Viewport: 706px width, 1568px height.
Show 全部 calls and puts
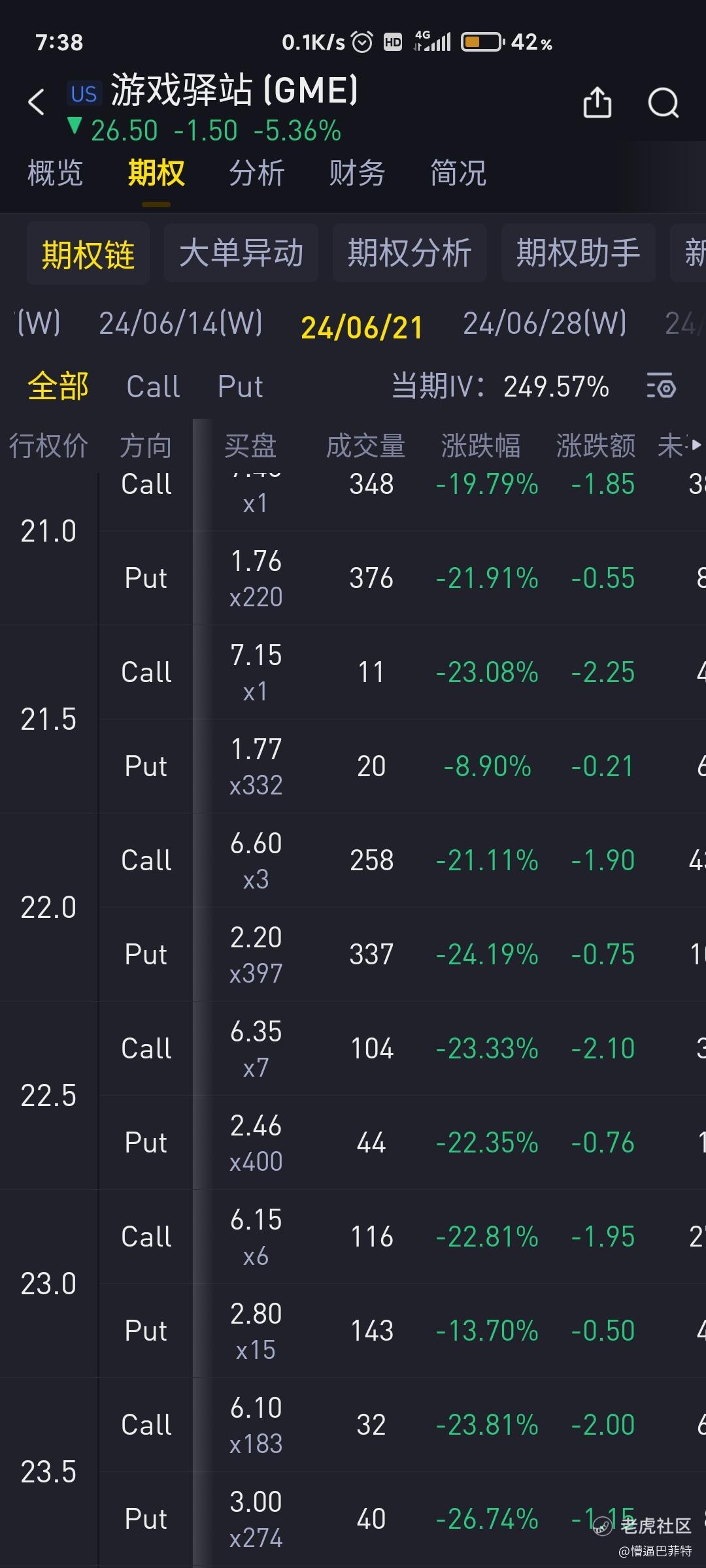click(58, 386)
